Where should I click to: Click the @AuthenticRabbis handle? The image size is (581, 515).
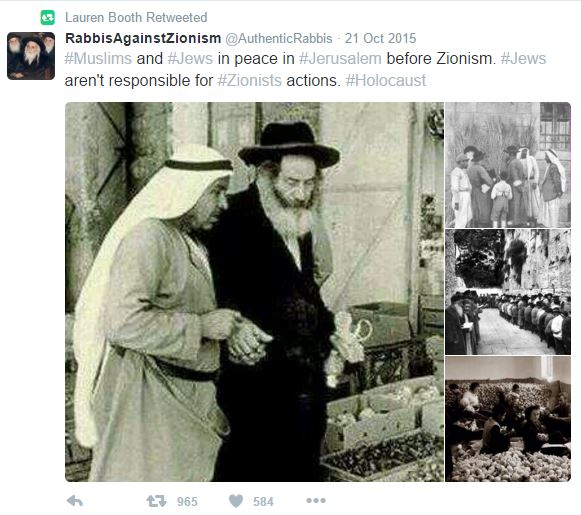click(x=279, y=38)
